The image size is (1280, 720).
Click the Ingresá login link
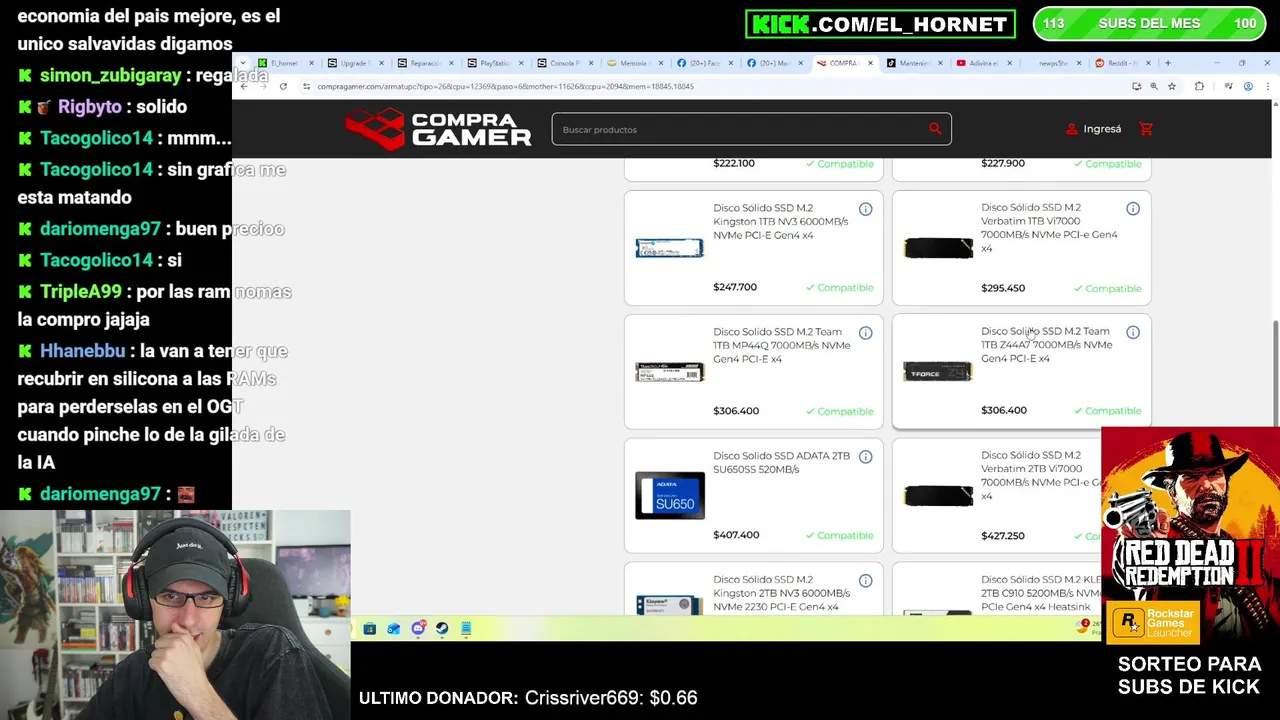[1093, 129]
